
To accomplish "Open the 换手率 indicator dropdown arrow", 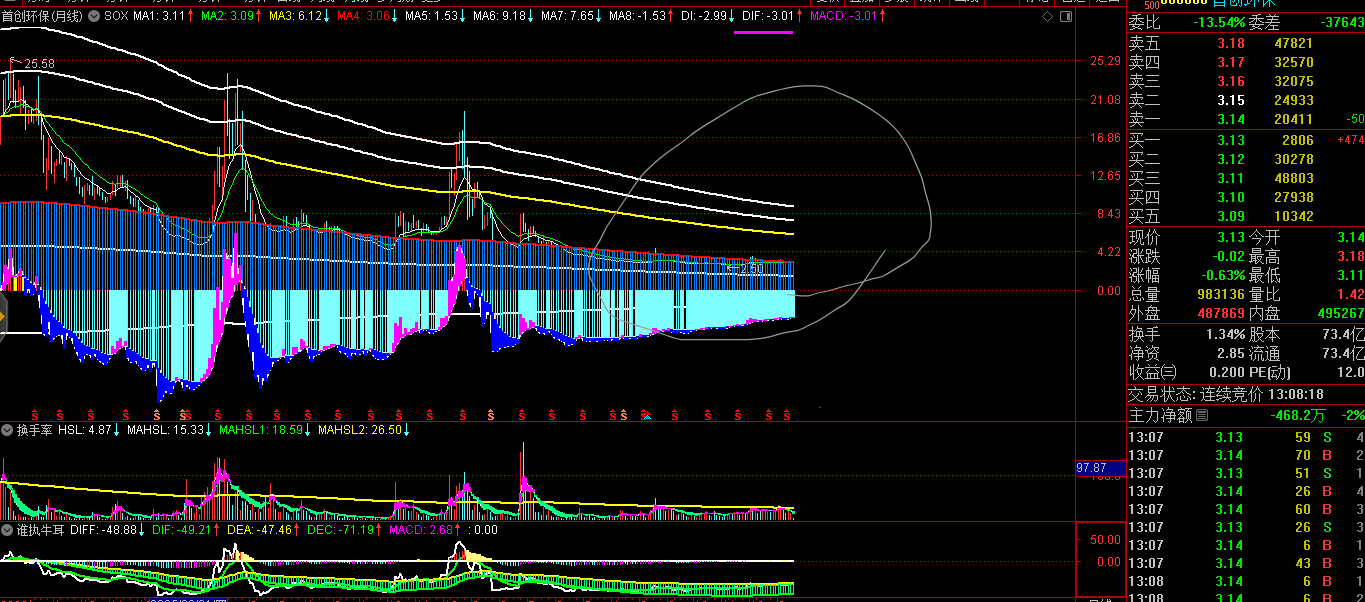I will (x=8, y=430).
